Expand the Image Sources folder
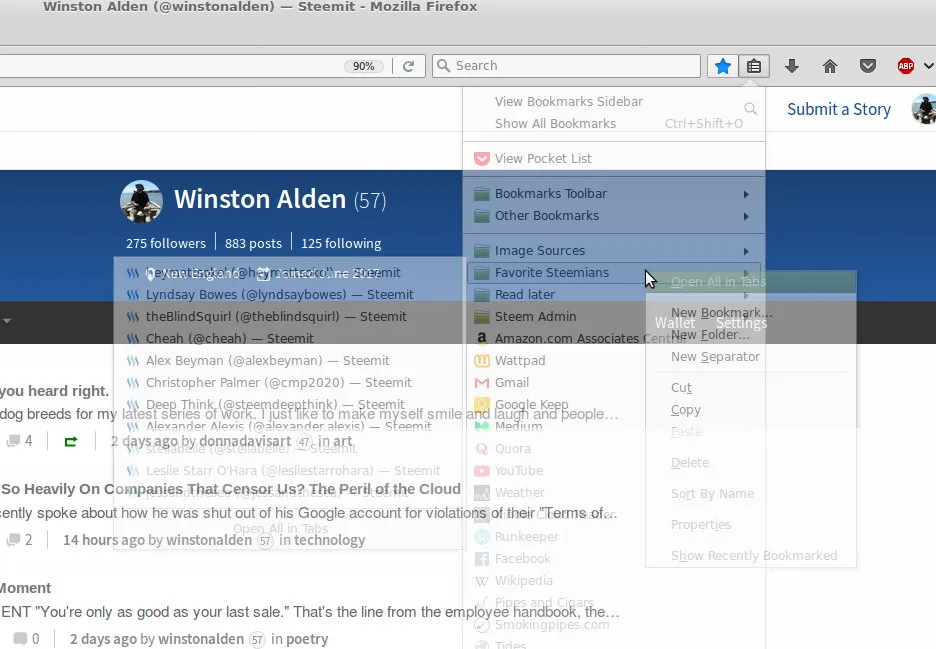Image resolution: width=936 pixels, height=649 pixels. 614,251
